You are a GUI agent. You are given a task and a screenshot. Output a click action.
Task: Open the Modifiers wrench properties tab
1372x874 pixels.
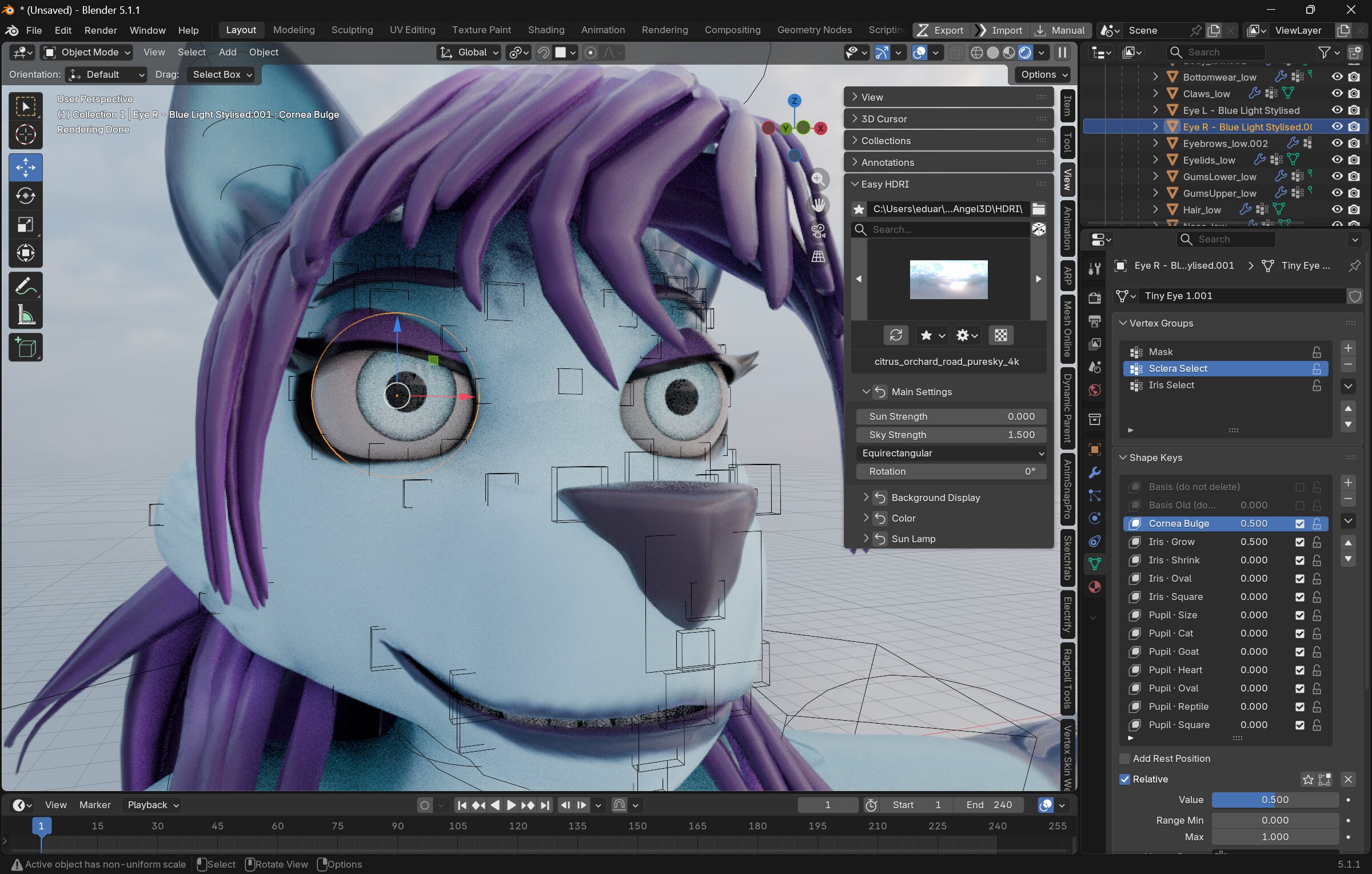[x=1095, y=472]
